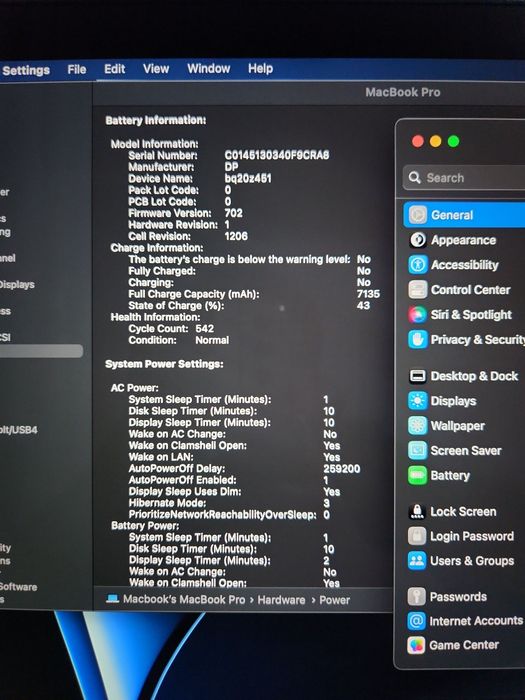Select the highlighted sidebar row in System Information

[x=41, y=351]
